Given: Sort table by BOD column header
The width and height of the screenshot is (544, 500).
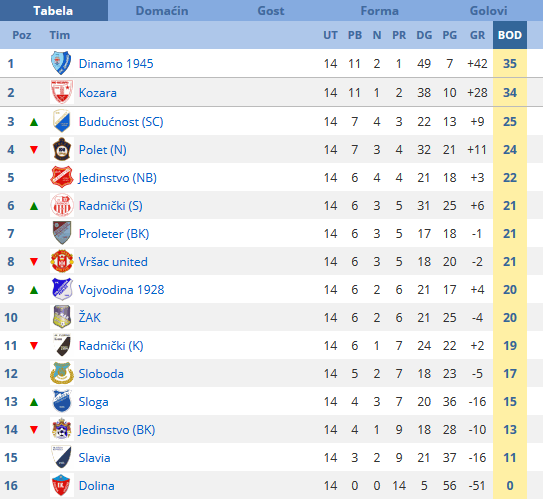Looking at the screenshot, I should [510, 35].
